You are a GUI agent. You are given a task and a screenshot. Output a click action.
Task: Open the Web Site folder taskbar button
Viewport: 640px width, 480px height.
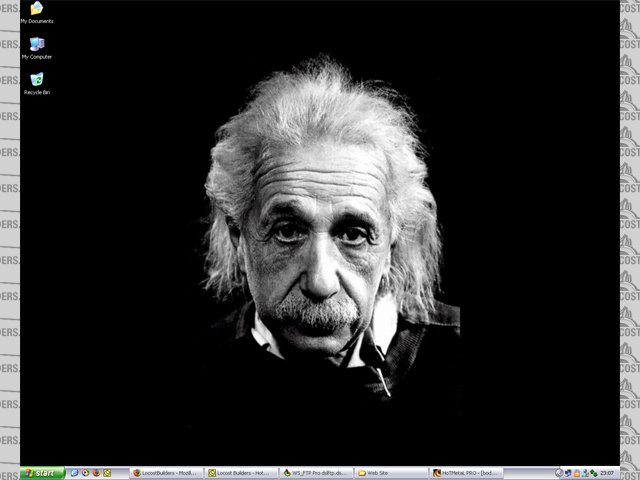click(391, 473)
